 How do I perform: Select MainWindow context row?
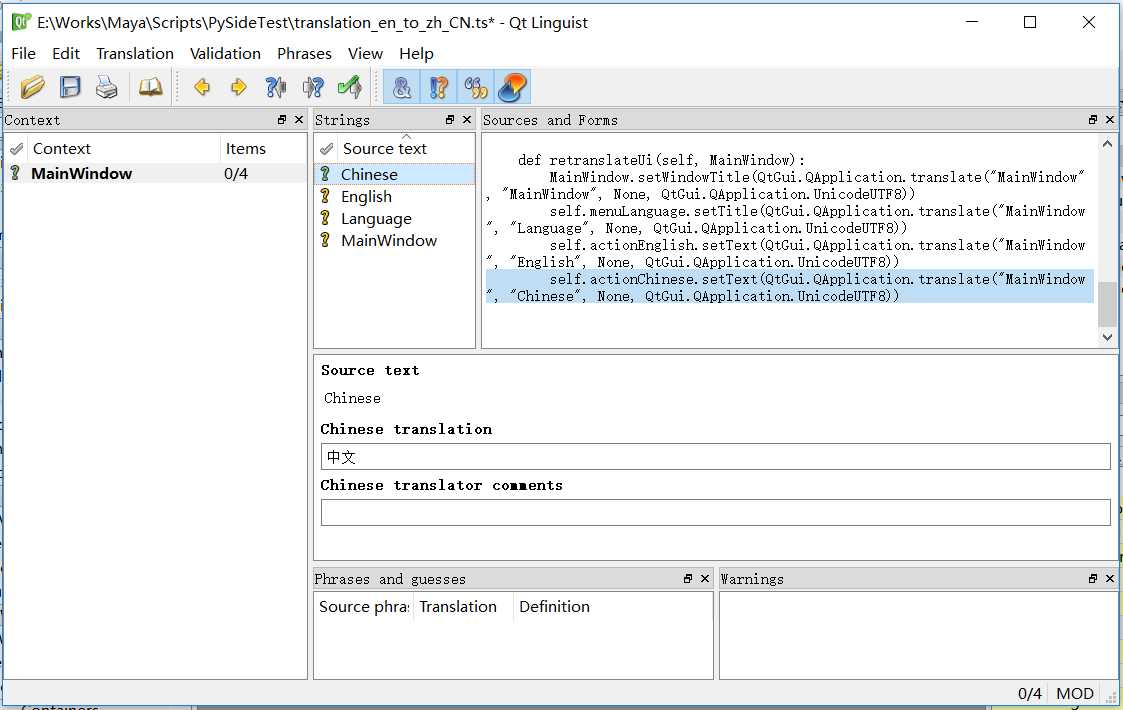click(x=155, y=173)
